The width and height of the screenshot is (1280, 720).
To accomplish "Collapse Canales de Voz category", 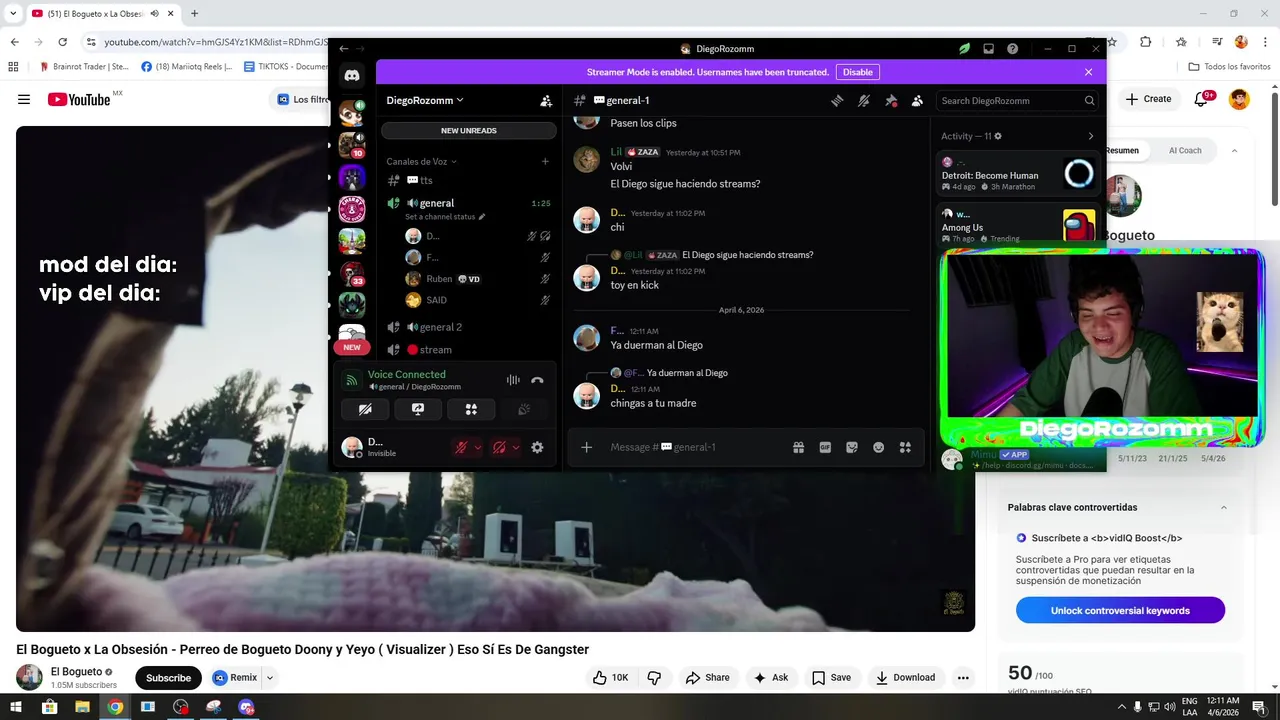I will (x=421, y=161).
